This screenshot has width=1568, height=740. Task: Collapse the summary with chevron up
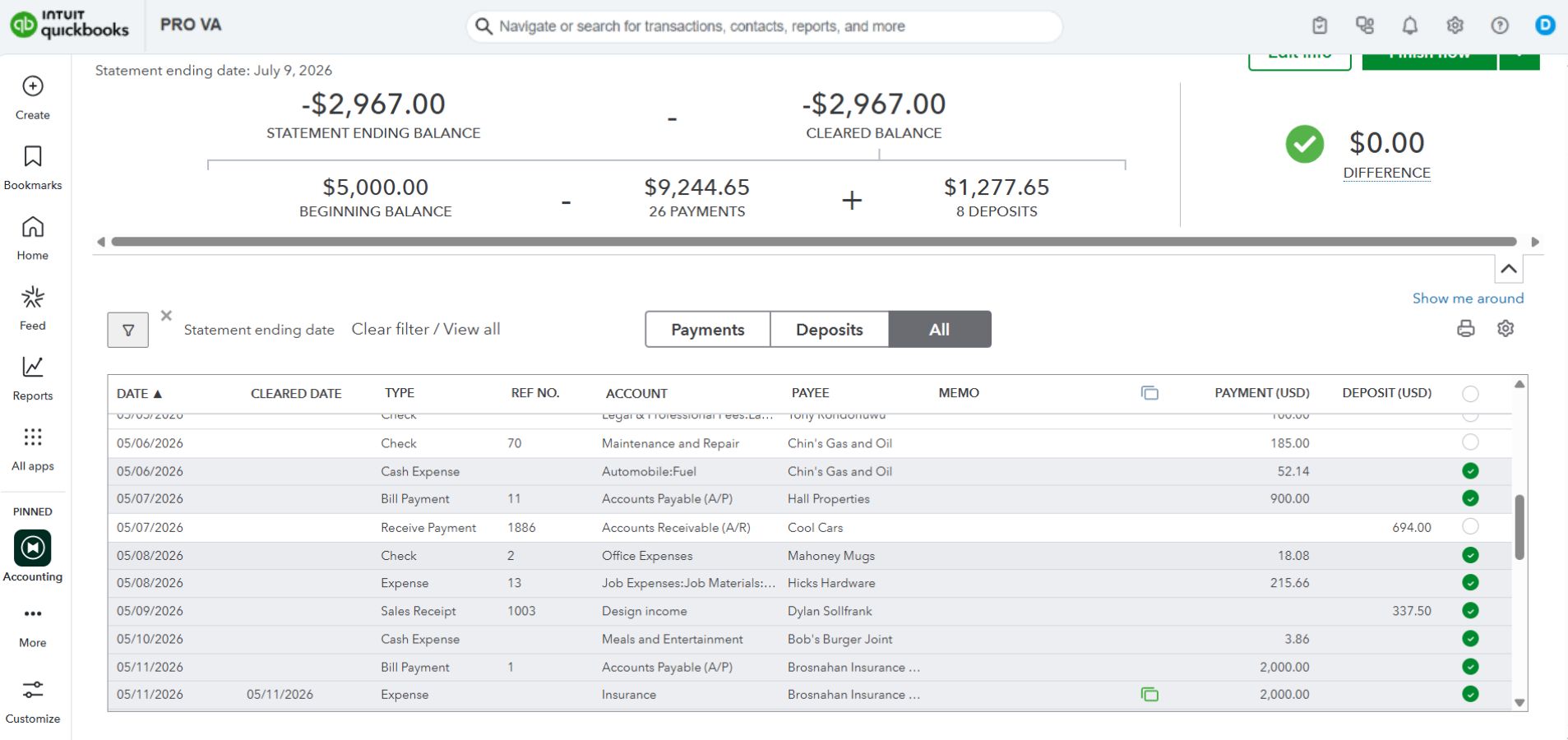[1508, 269]
